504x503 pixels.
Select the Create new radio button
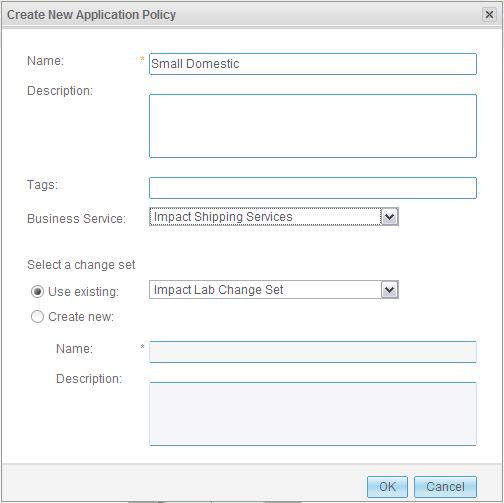point(37,316)
